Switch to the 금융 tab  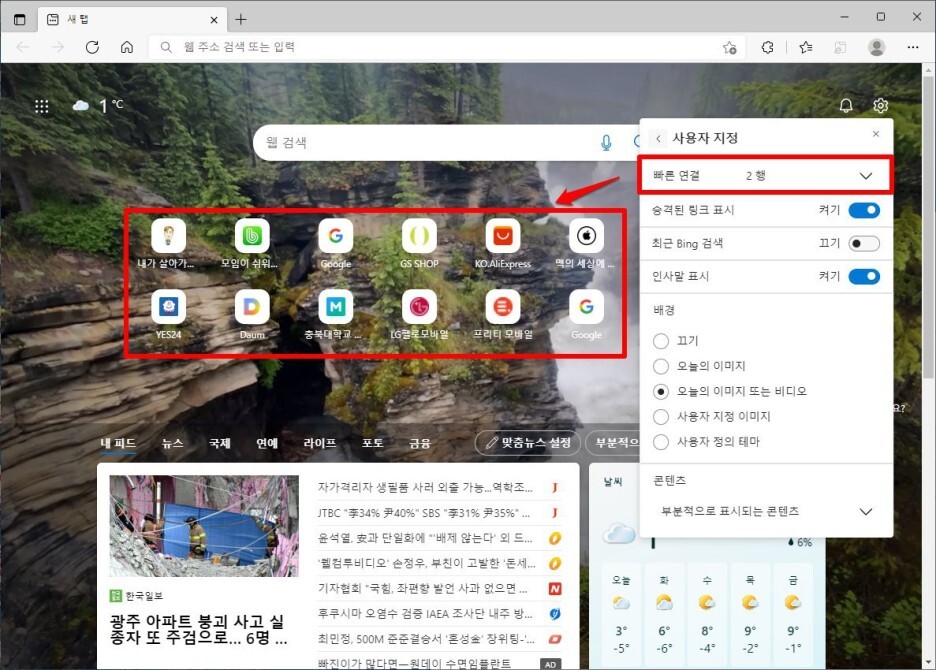coord(420,443)
